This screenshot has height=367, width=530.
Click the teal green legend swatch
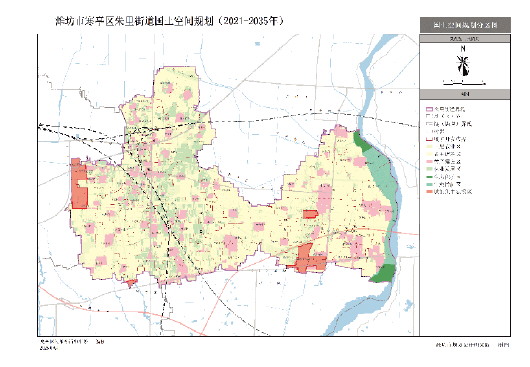click(429, 184)
